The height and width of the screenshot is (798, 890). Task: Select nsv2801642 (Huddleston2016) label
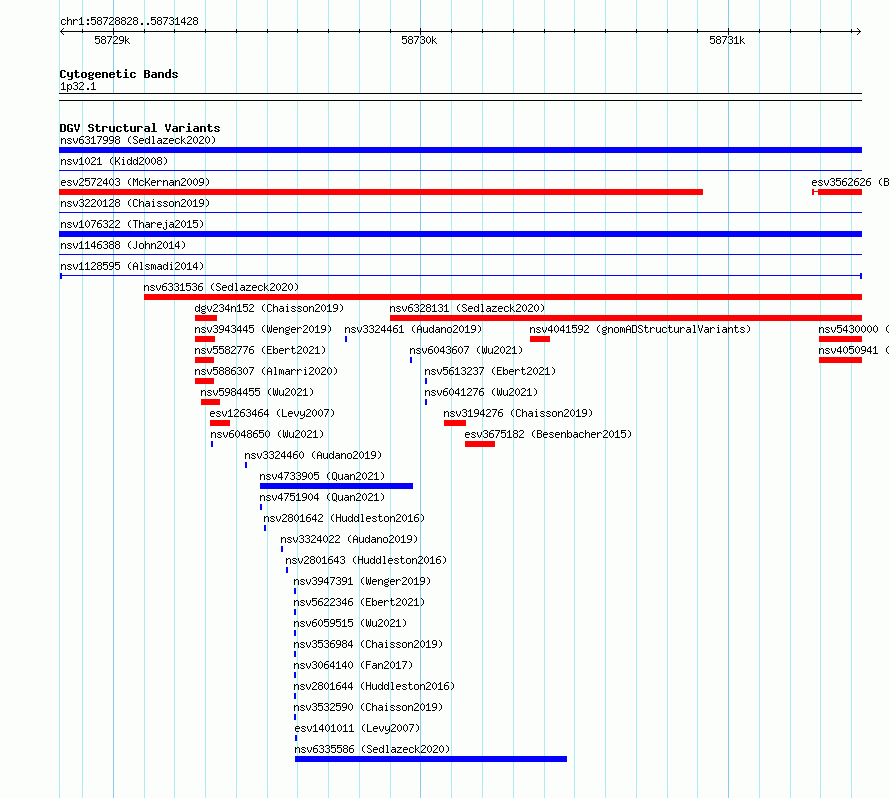click(344, 518)
